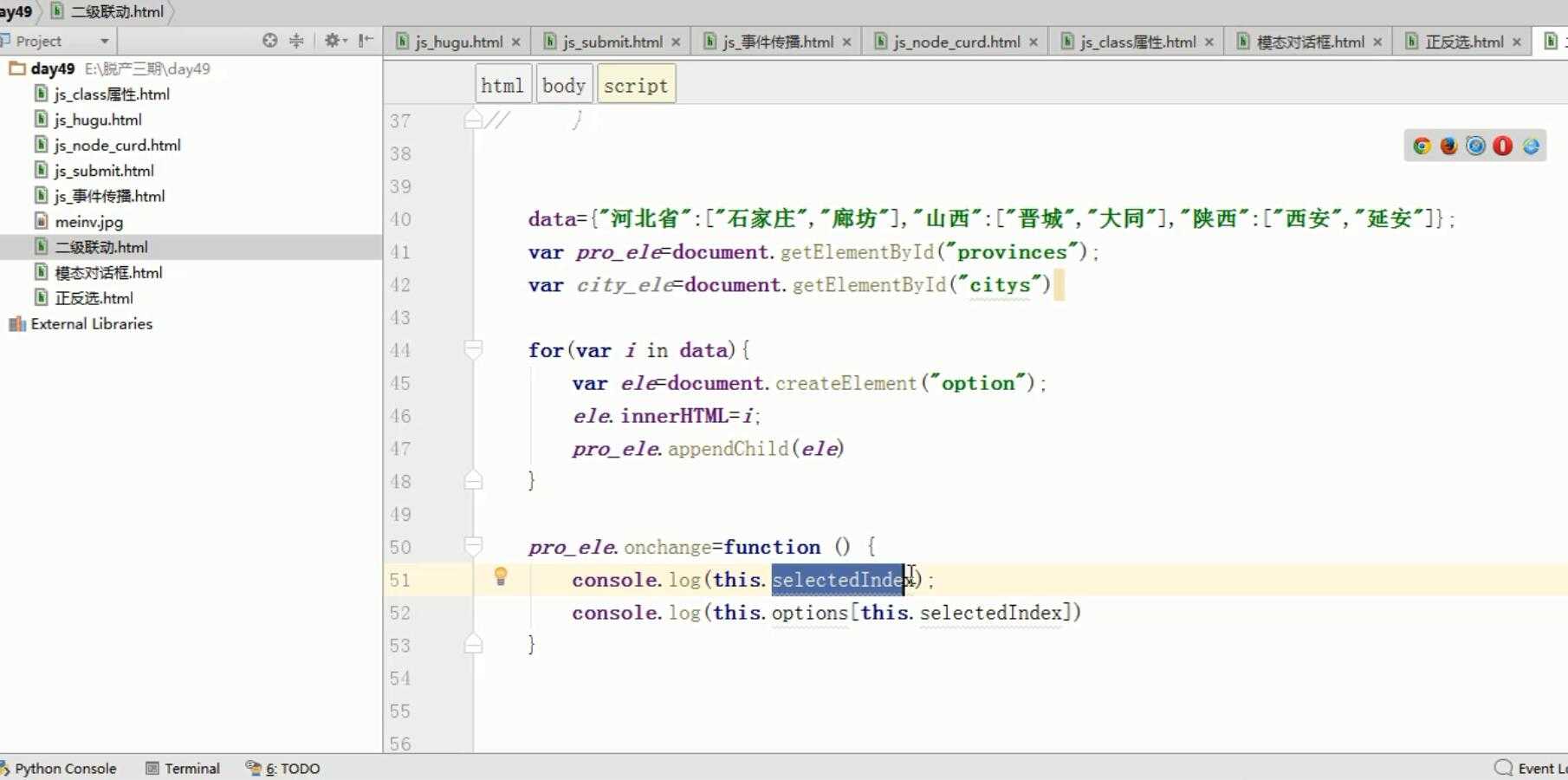Open js_class属性.html in project tree
Screen dimensions: 1568x780
pos(112,94)
